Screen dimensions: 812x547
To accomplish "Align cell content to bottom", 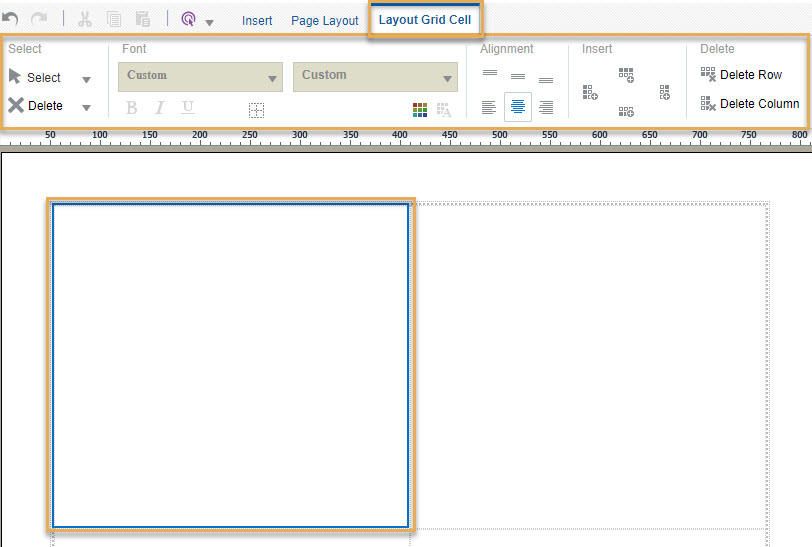I will [546, 80].
